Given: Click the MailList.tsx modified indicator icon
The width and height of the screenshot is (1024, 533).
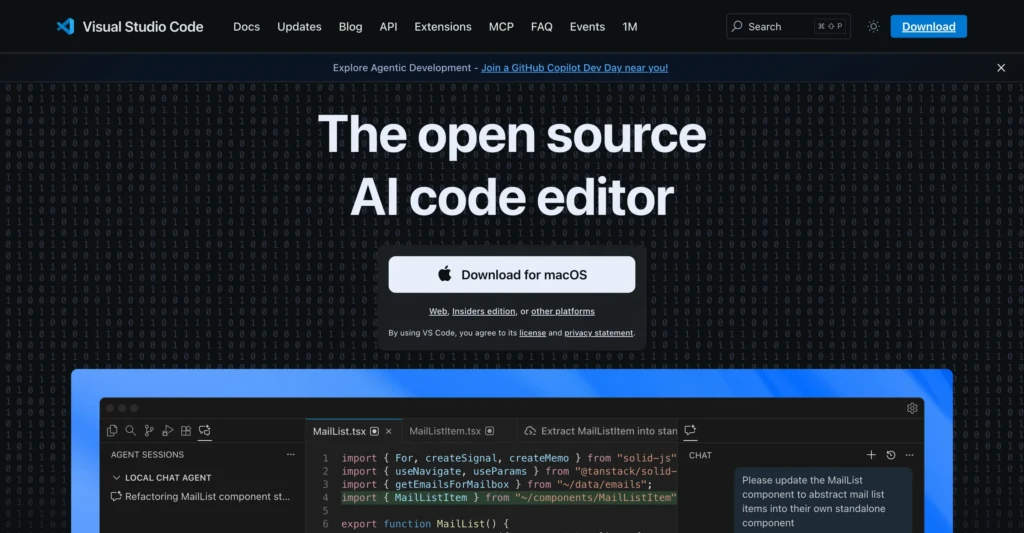Looking at the screenshot, I should (x=374, y=431).
